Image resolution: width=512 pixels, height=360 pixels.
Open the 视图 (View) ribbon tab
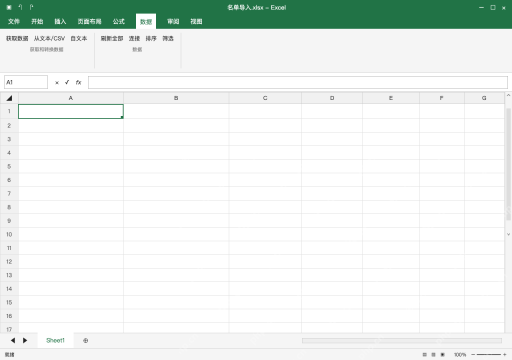point(196,21)
